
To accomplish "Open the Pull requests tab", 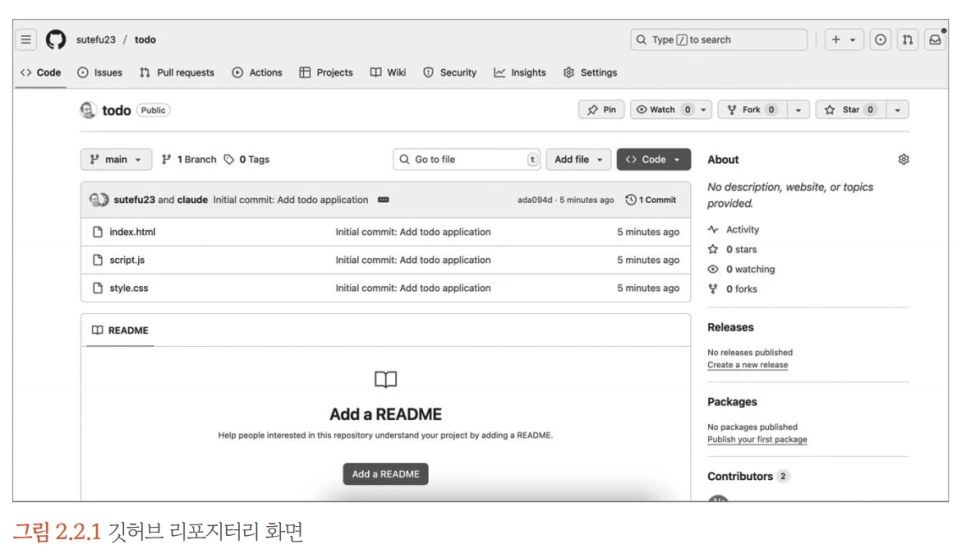I will (x=177, y=73).
